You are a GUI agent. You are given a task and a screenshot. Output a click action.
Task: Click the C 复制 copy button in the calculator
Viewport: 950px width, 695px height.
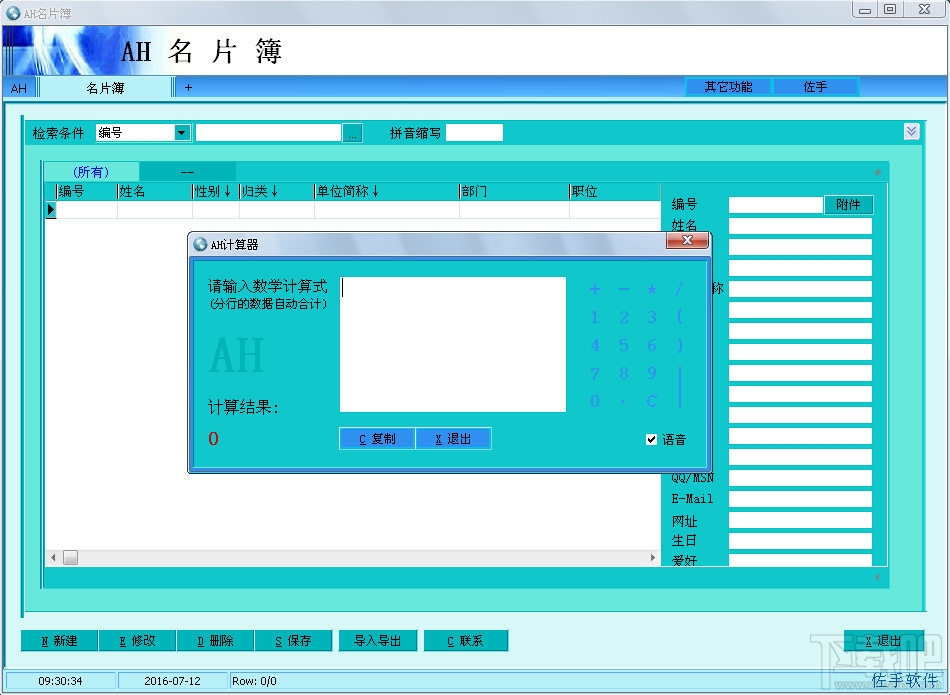point(377,438)
